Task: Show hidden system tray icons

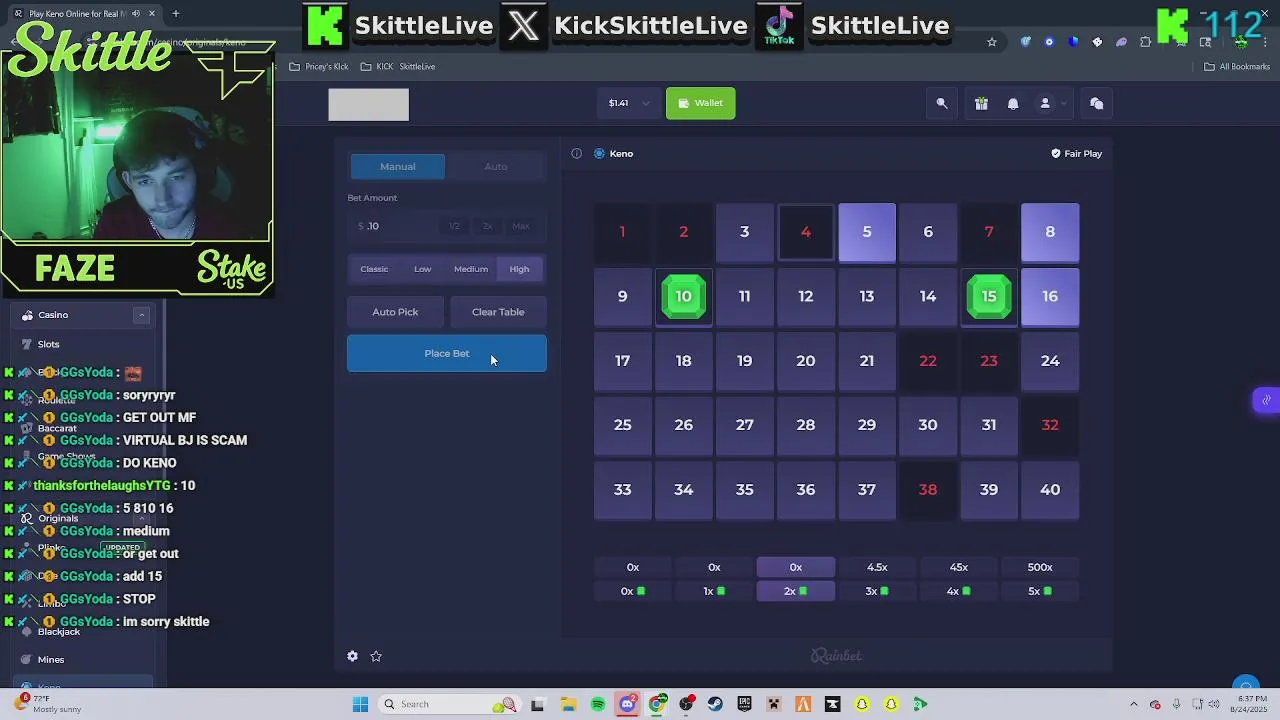Action: pos(1133,704)
